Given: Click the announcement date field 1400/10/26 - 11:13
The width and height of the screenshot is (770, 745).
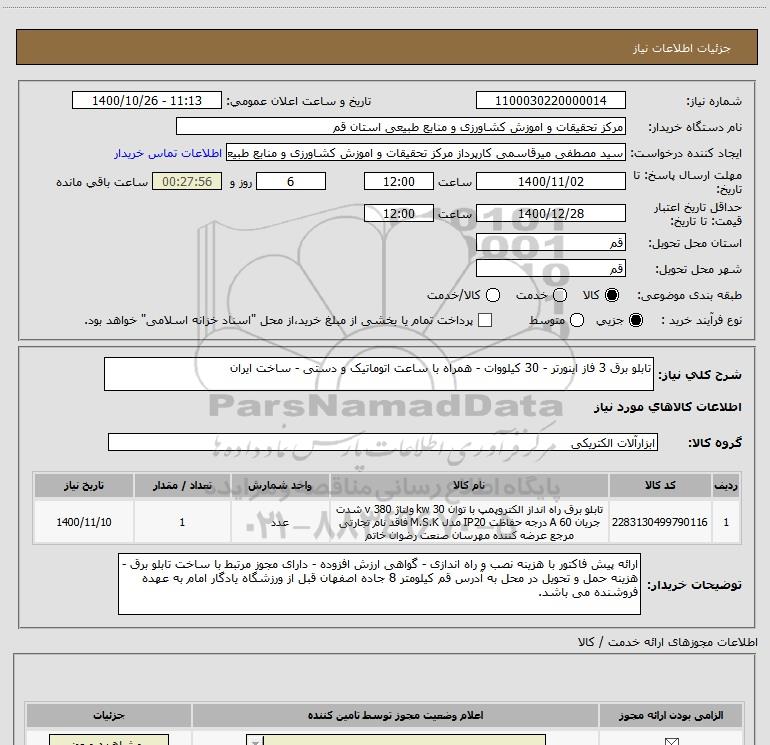Looking at the screenshot, I should coord(147,101).
